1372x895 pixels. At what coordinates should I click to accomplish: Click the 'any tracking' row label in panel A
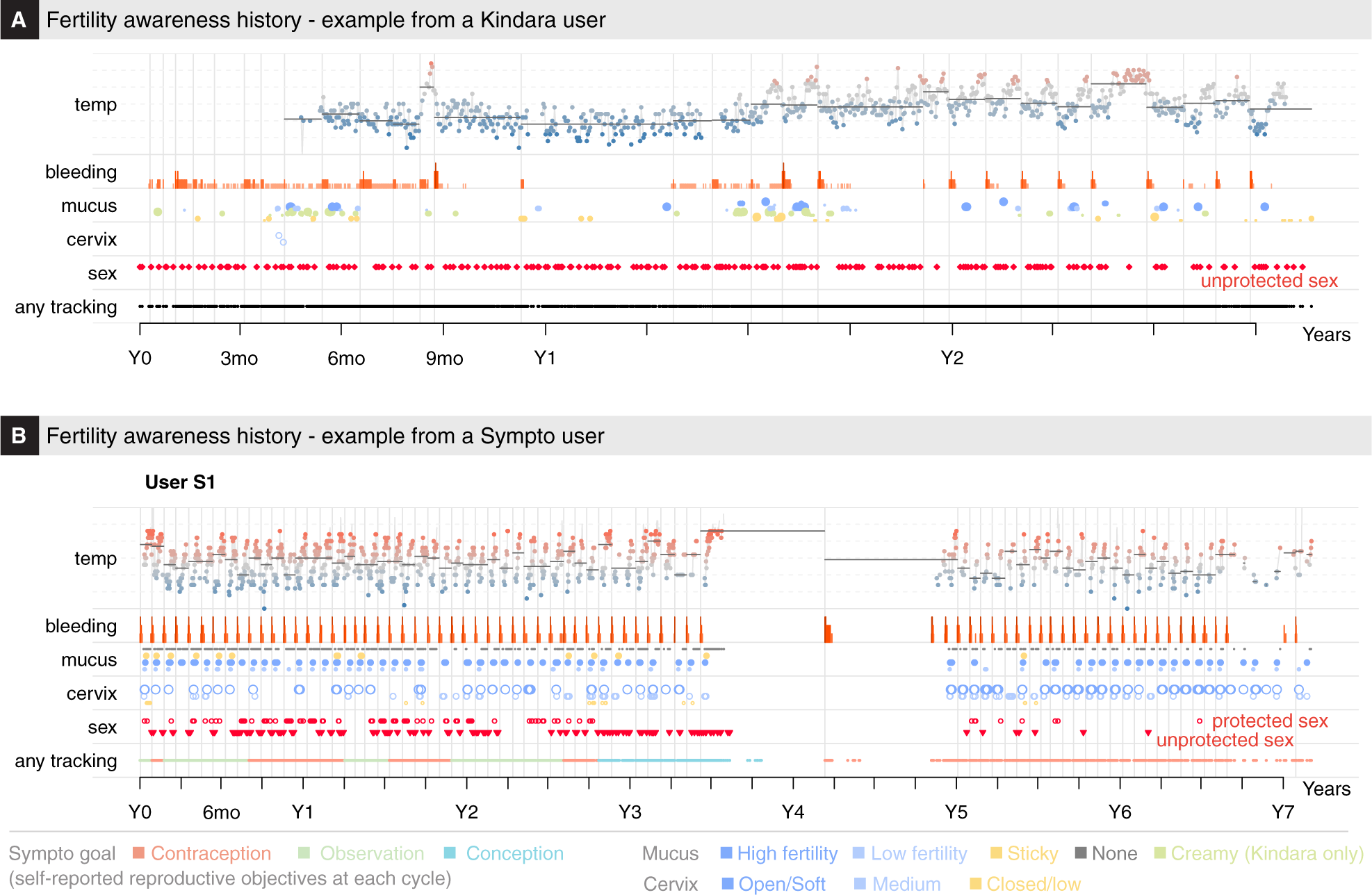click(66, 307)
